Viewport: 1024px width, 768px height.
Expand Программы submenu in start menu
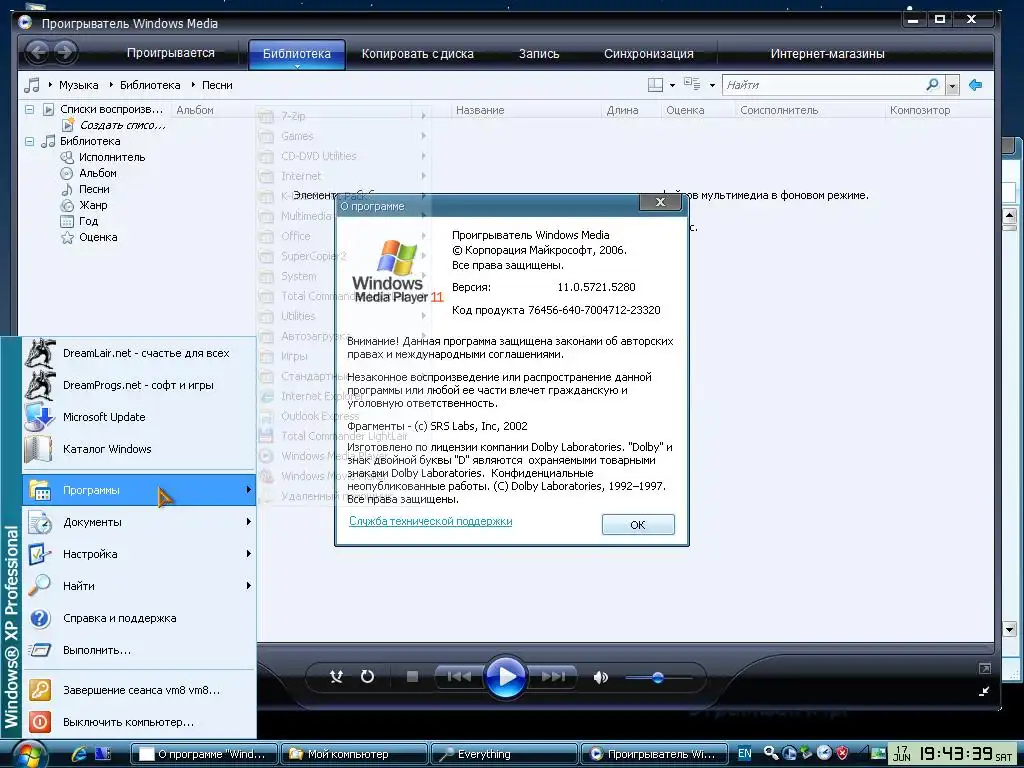(138, 490)
